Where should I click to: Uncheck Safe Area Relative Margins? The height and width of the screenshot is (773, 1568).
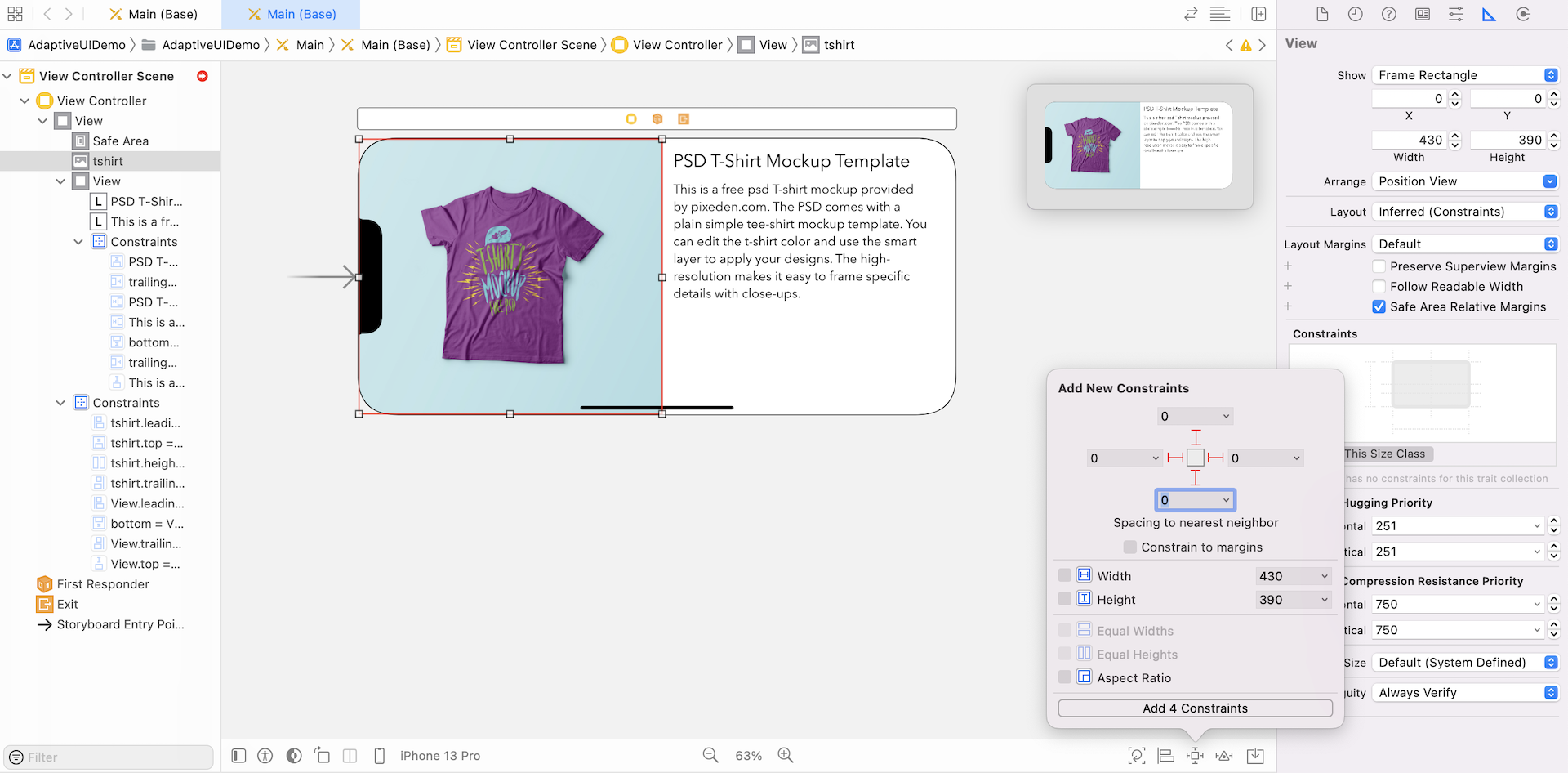point(1379,307)
